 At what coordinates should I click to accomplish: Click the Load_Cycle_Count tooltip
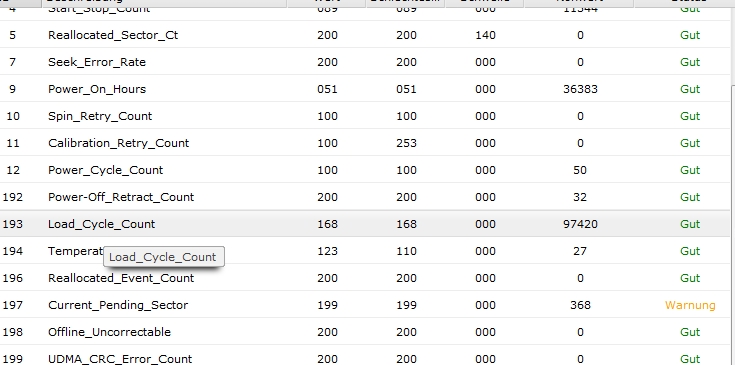[x=164, y=257]
